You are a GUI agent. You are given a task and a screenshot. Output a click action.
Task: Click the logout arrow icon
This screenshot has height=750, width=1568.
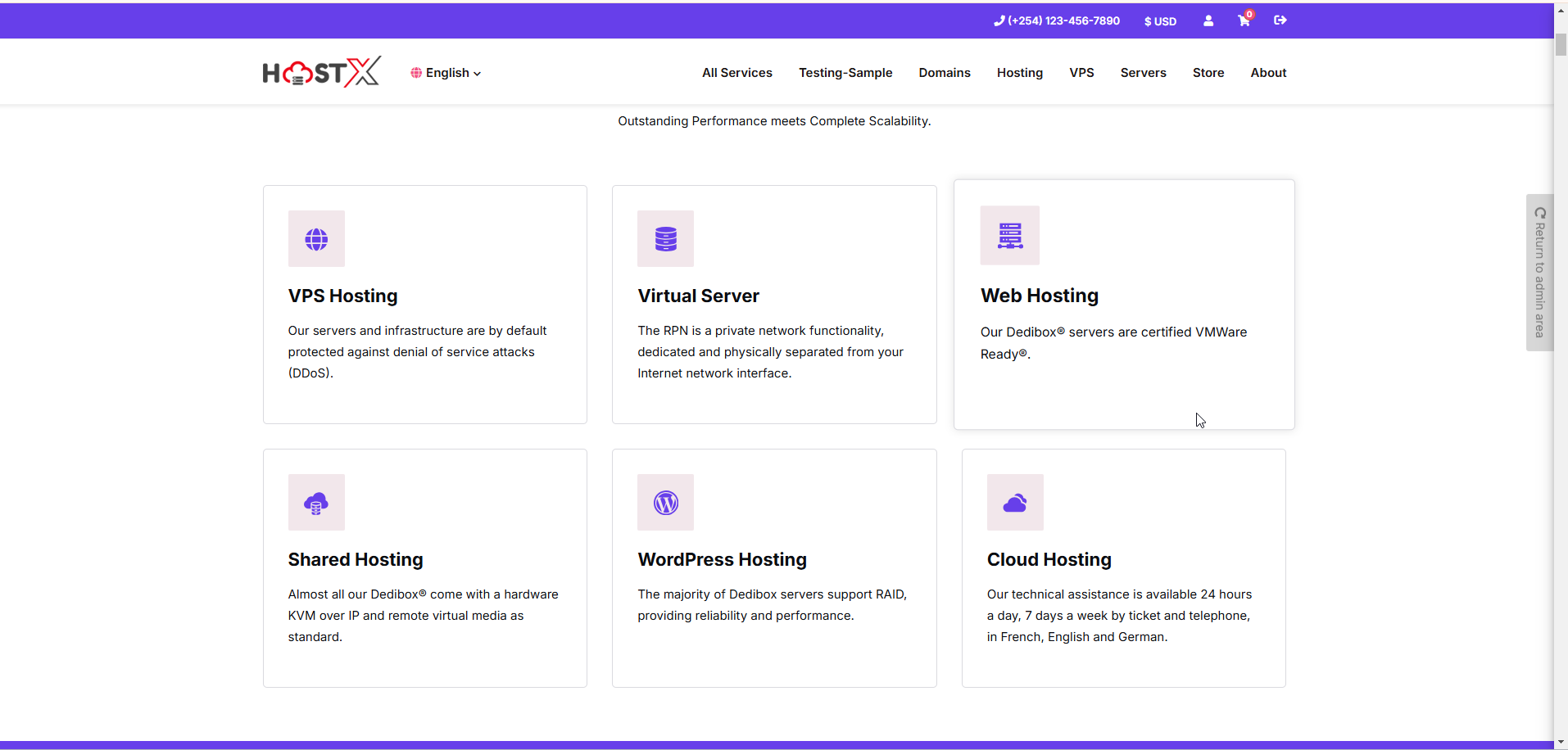(x=1280, y=20)
